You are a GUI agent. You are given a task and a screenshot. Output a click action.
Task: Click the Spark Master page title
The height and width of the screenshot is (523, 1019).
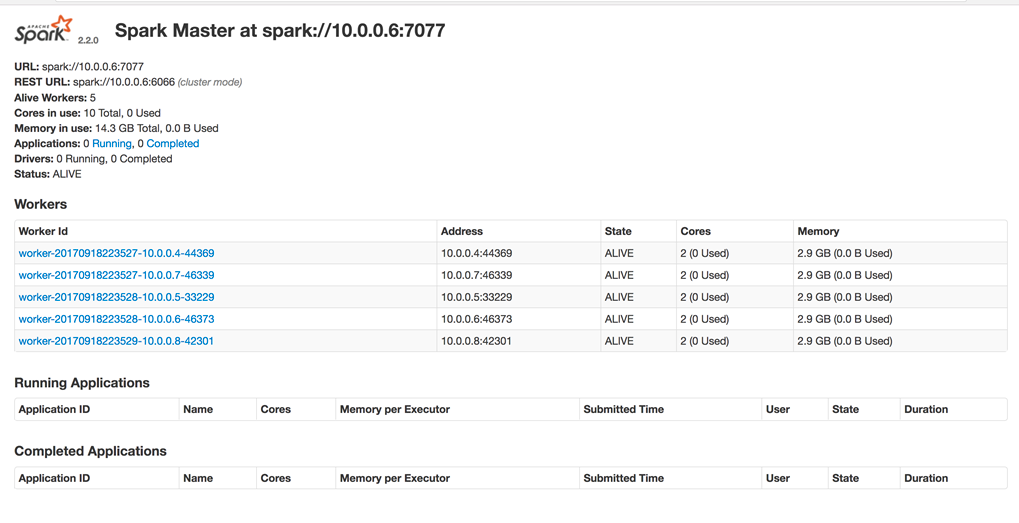point(280,31)
